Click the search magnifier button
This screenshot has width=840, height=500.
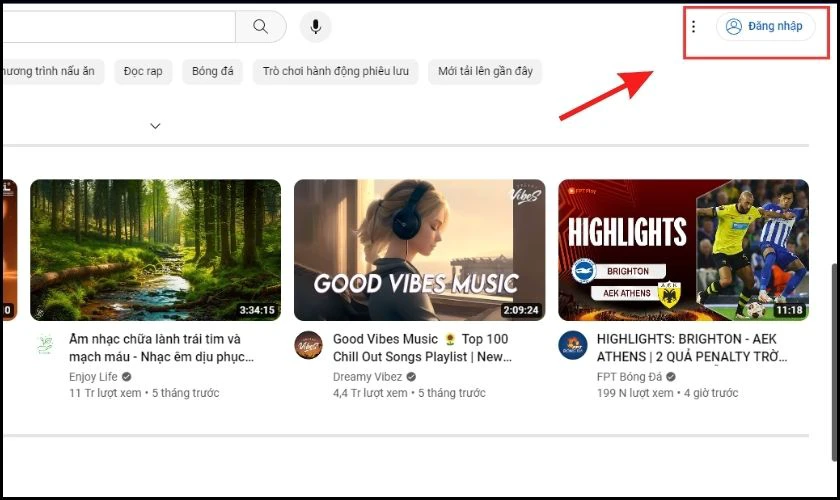click(x=260, y=26)
